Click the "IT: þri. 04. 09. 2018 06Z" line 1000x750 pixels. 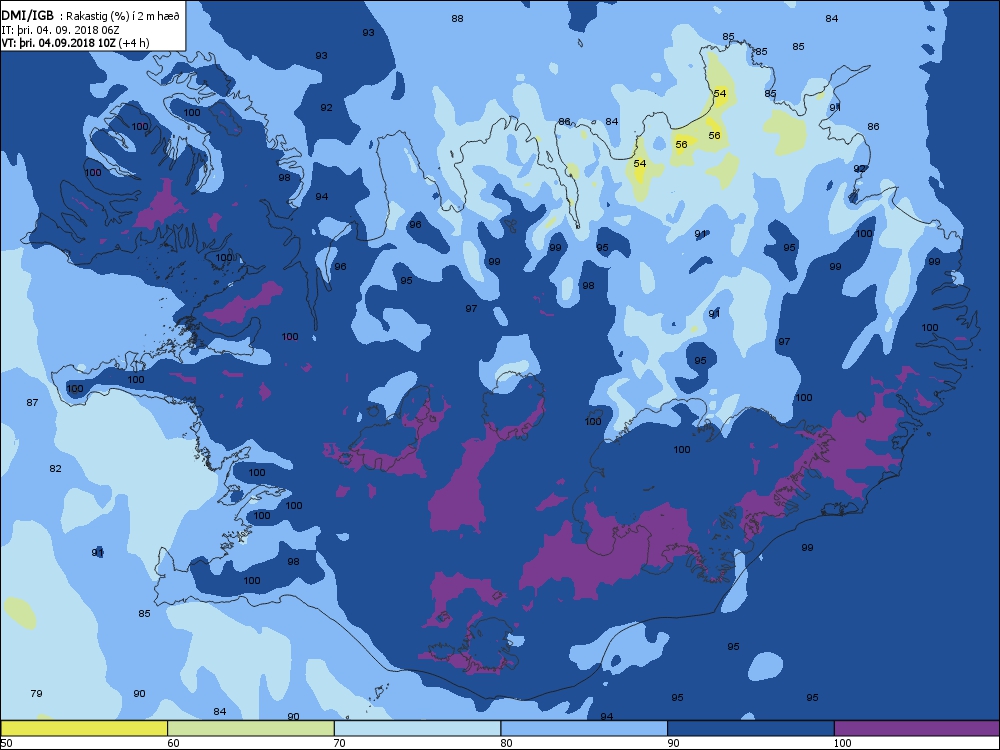coord(61,30)
